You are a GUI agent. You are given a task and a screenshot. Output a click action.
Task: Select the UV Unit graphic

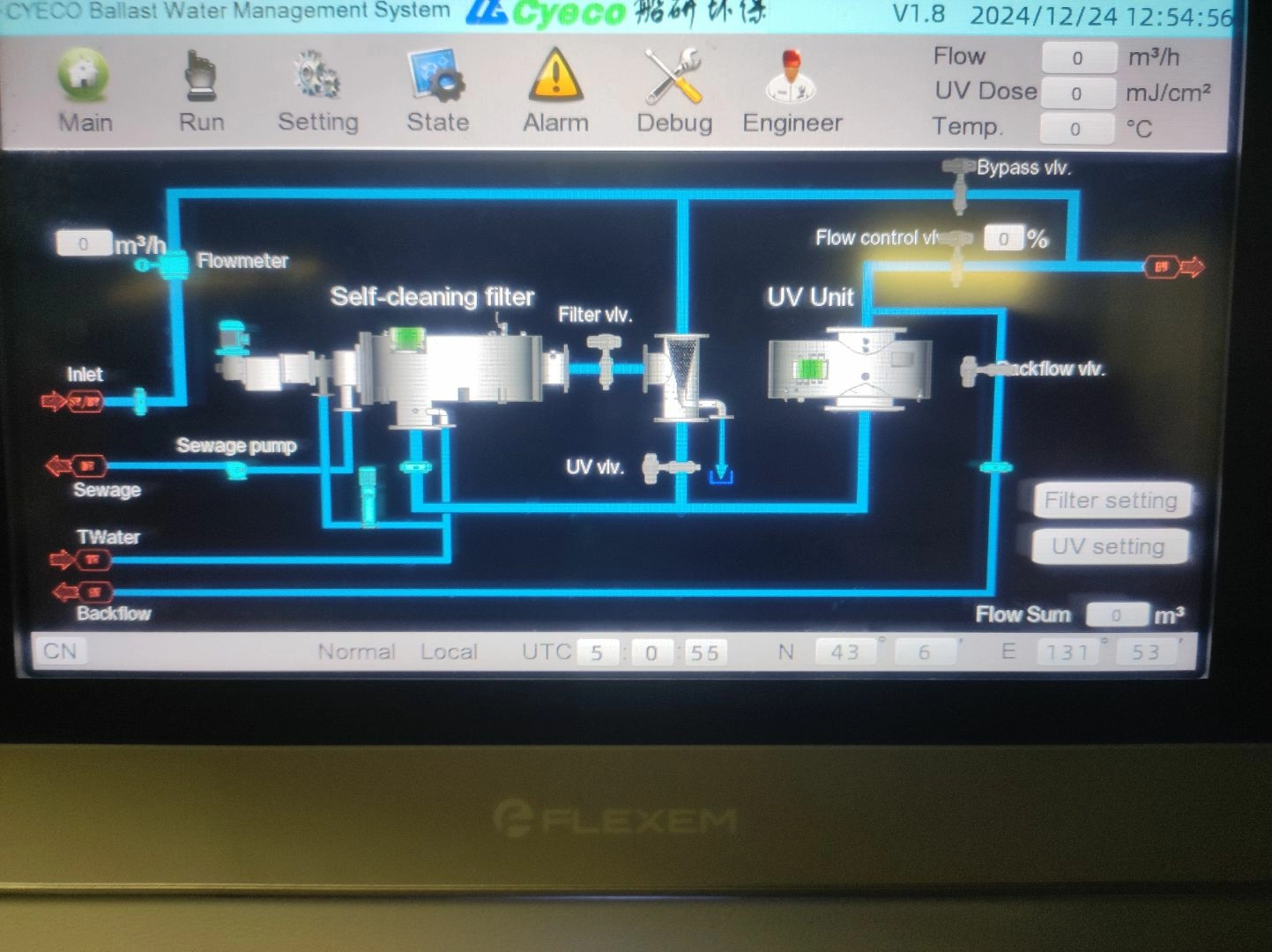click(849, 368)
